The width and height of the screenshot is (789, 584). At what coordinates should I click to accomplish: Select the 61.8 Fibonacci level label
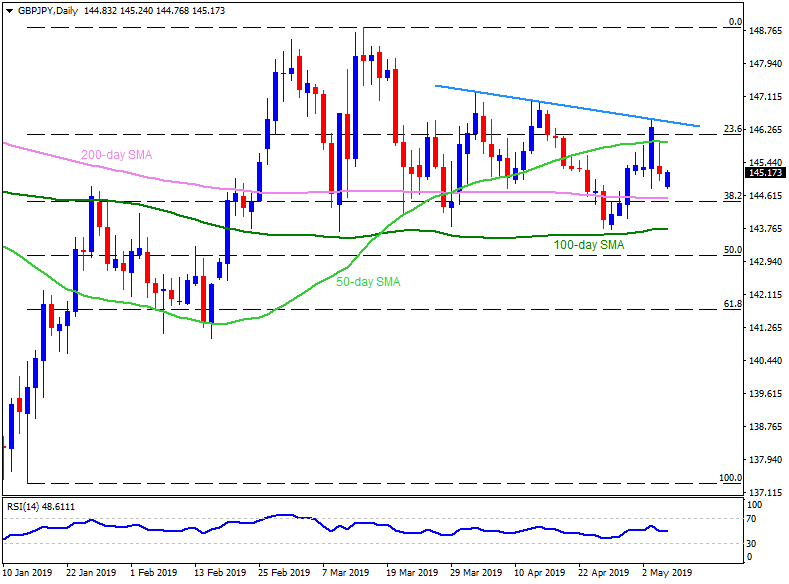pyautogui.click(x=731, y=304)
